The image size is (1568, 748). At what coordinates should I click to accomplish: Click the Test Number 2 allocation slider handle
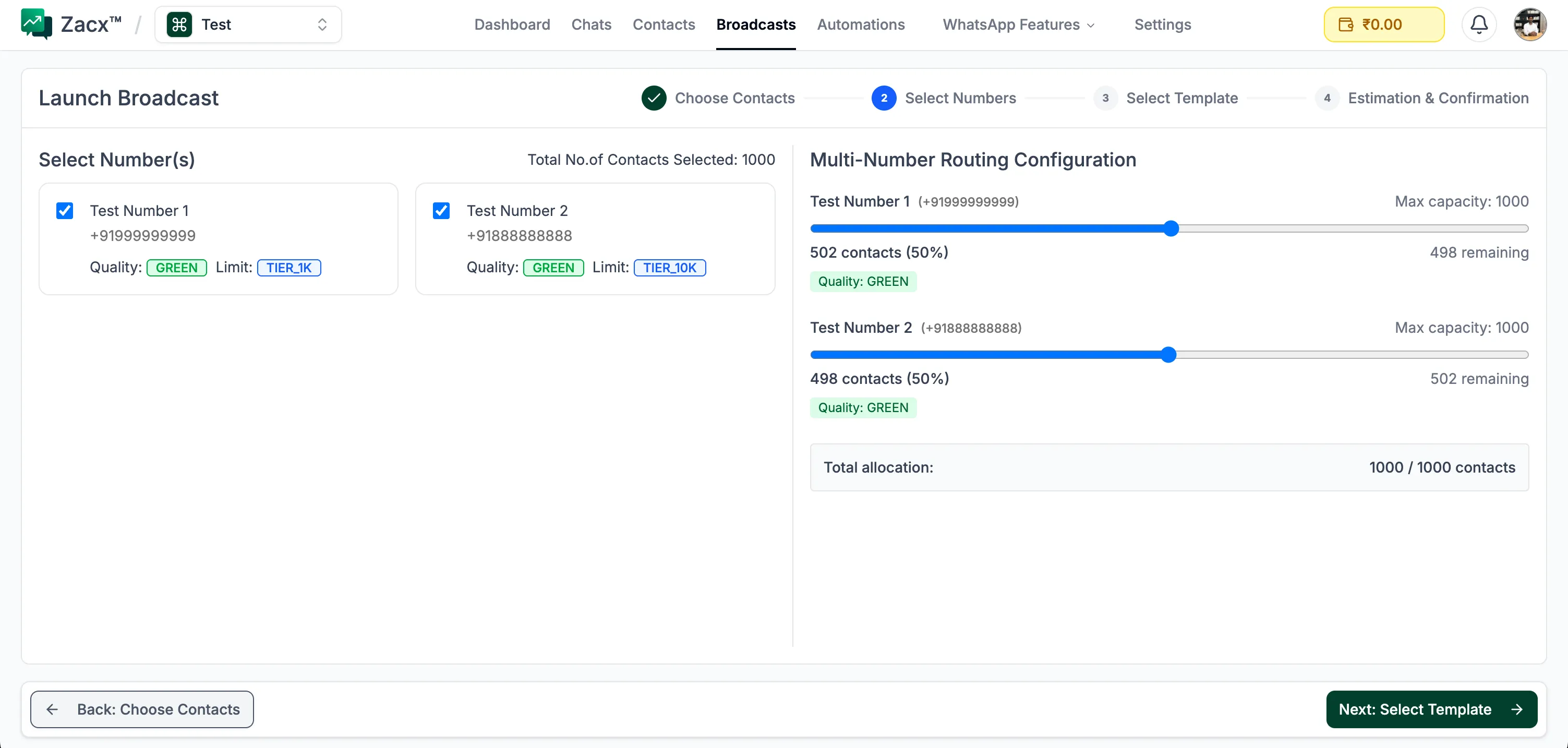click(1168, 355)
